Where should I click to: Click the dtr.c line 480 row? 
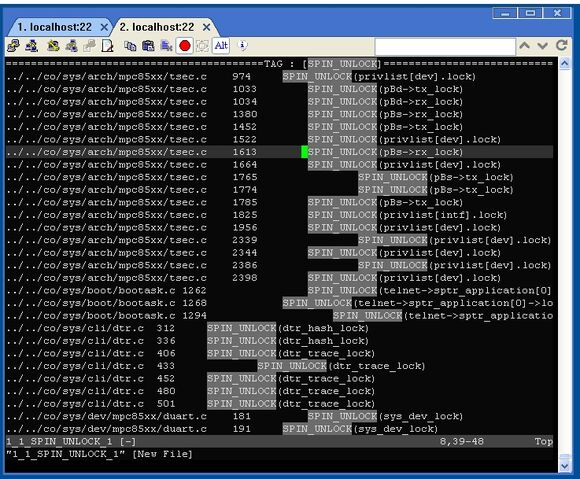click(279, 391)
